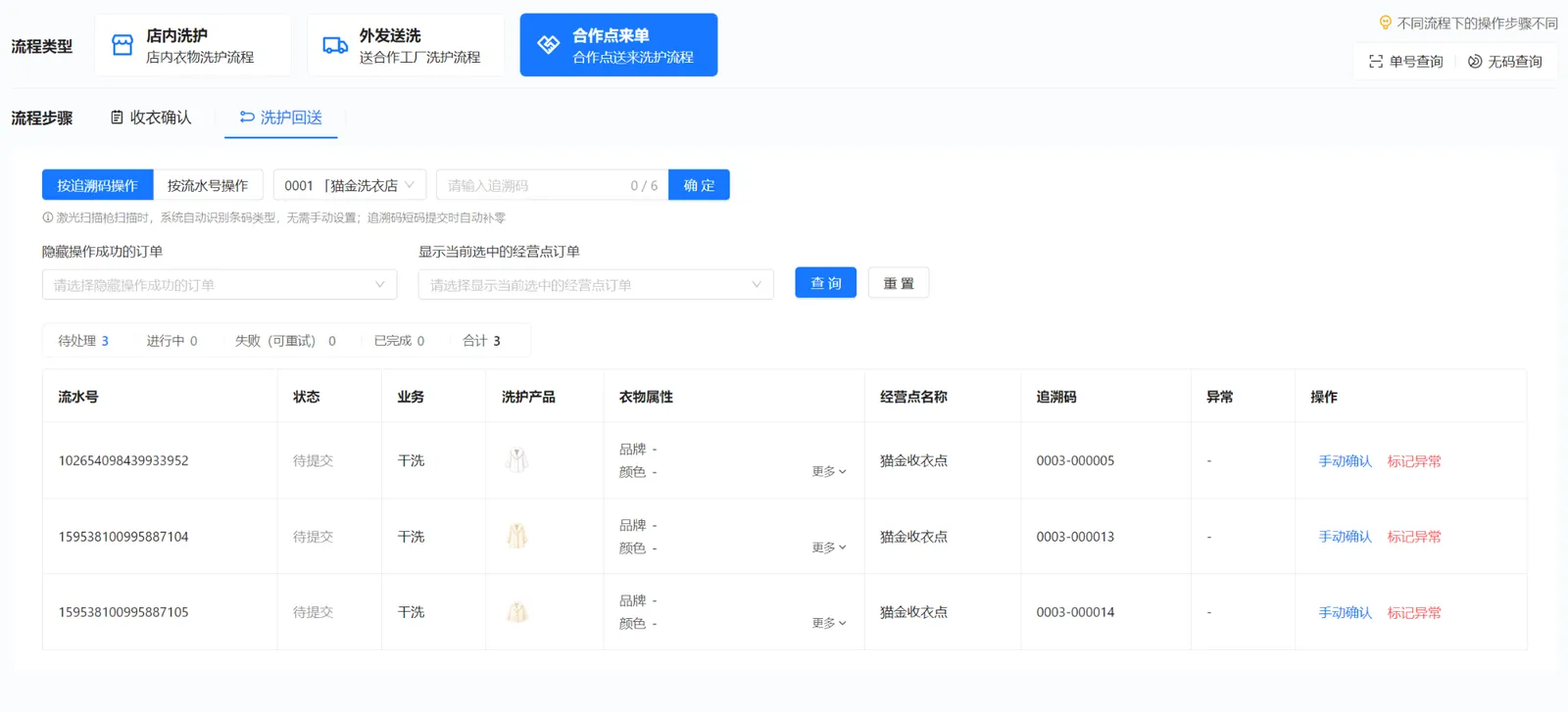Click the 确定 button
Viewport: 1568px width, 712px height.
699,185
